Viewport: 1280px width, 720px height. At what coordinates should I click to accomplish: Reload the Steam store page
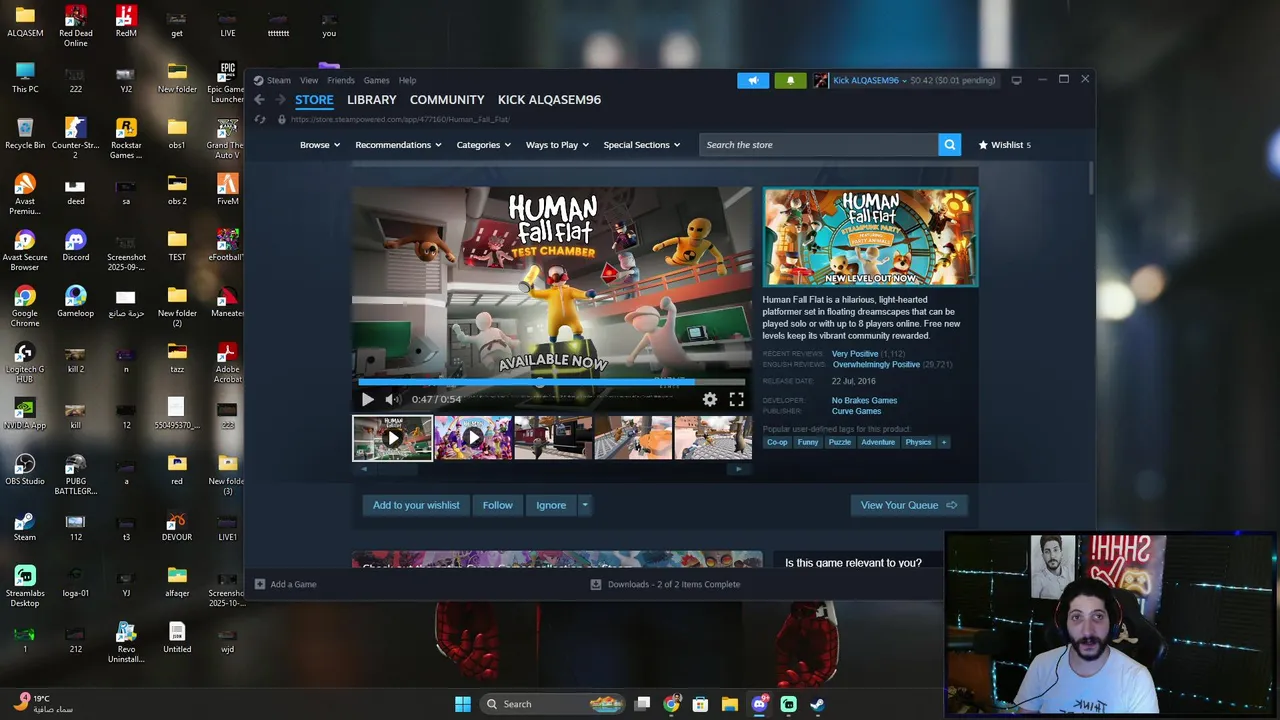(260, 119)
